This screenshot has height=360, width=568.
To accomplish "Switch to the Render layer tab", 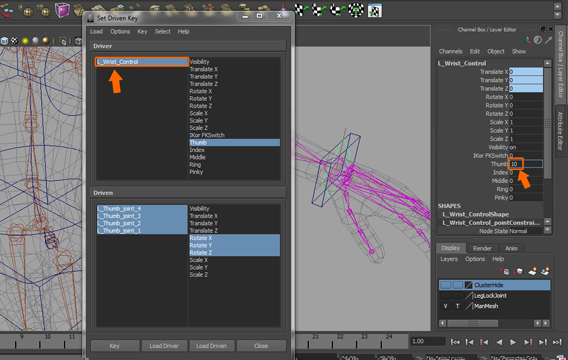I will (x=482, y=248).
